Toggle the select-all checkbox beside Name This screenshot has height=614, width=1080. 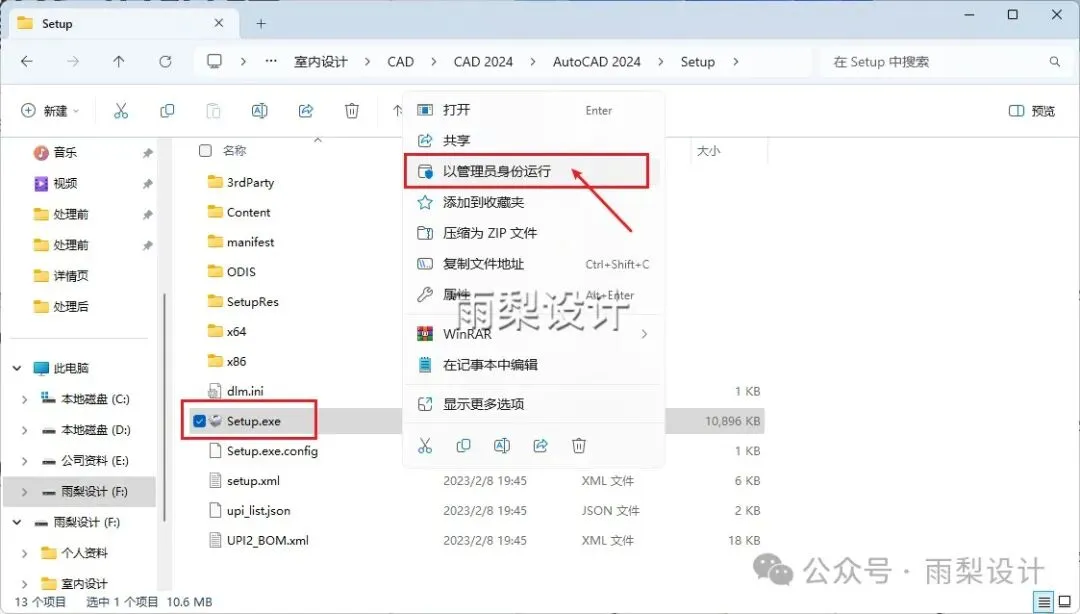pyautogui.click(x=205, y=150)
